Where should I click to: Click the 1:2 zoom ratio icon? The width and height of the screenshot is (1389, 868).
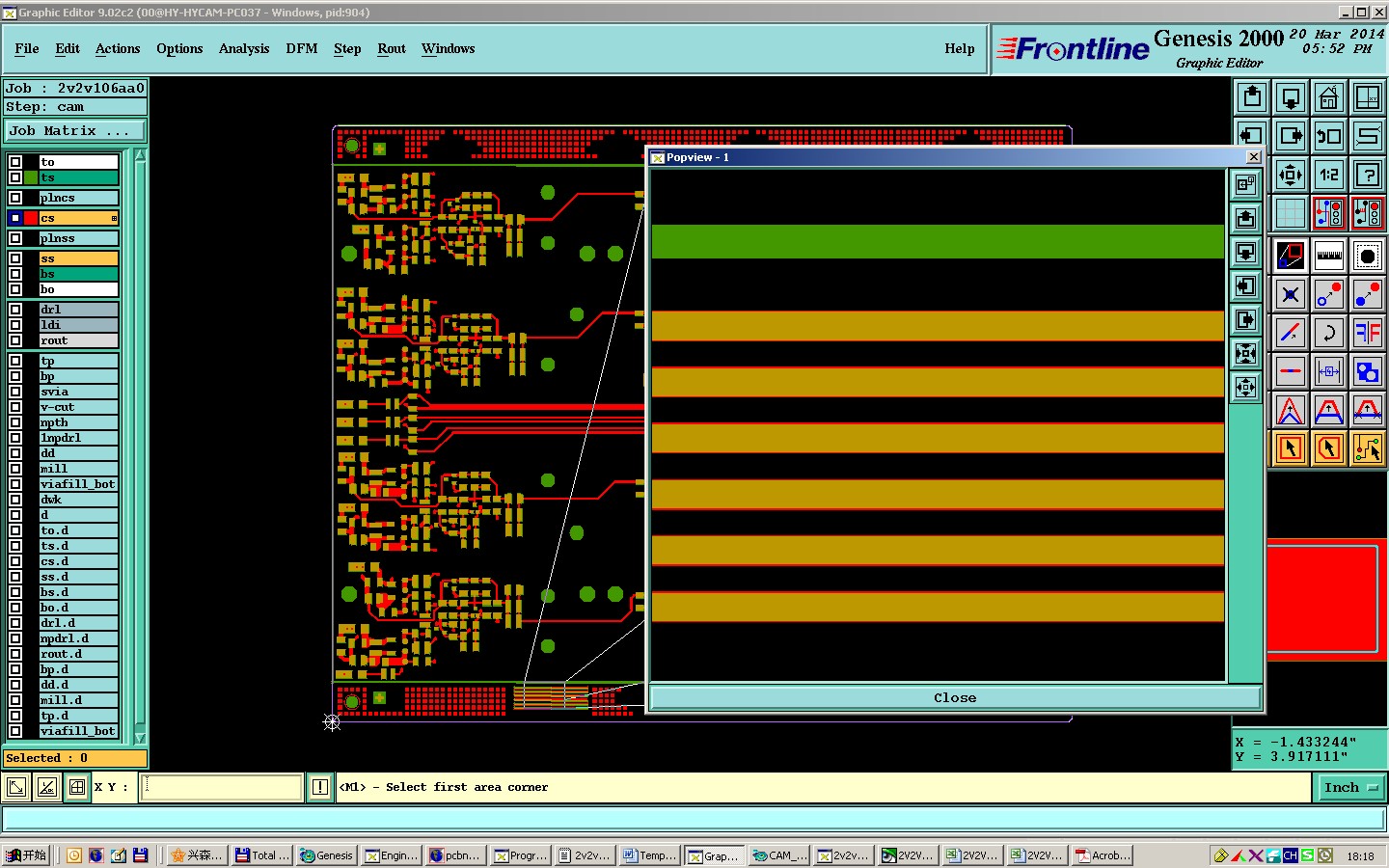pos(1329,175)
